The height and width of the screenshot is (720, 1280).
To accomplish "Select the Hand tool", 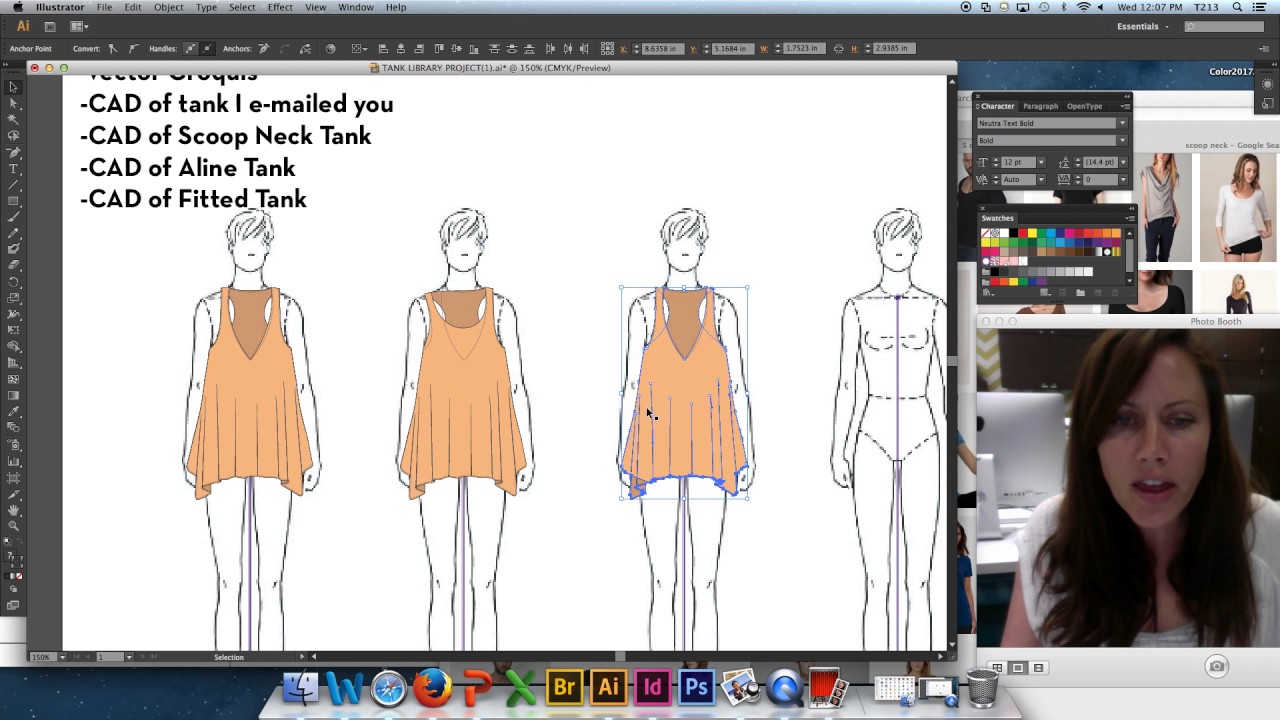I will (x=13, y=510).
